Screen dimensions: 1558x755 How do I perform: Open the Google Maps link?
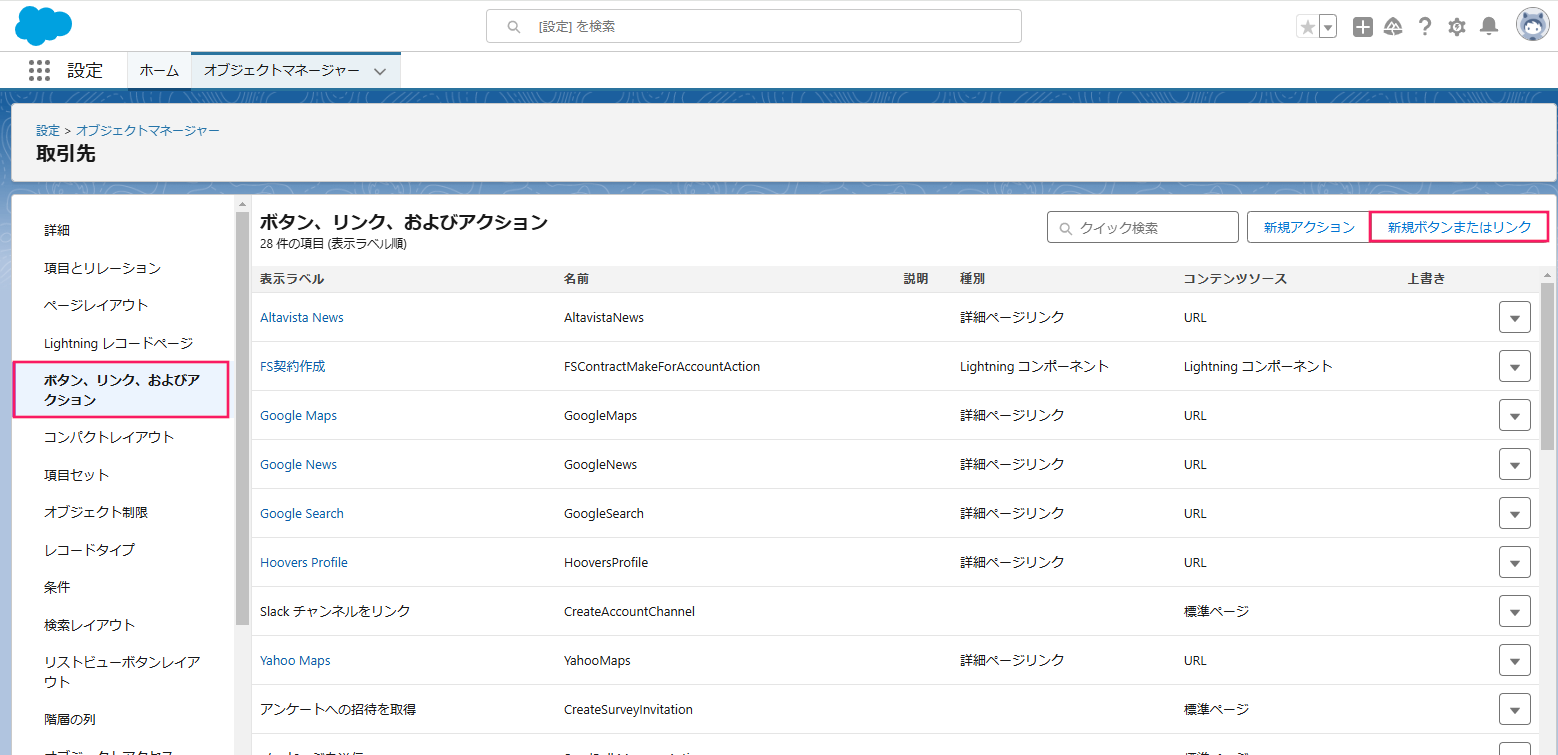point(298,415)
